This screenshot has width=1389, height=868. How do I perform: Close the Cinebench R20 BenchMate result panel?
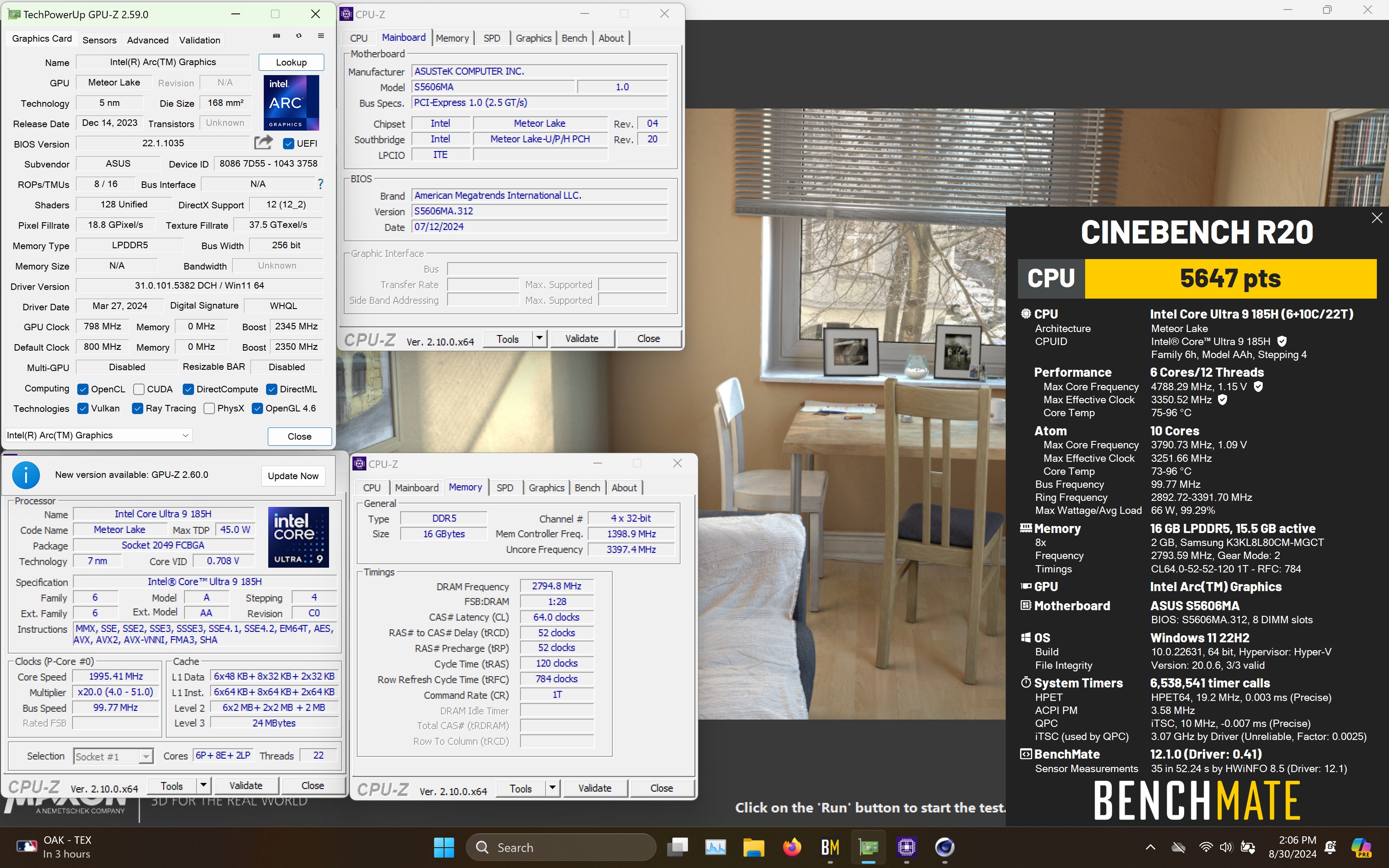(x=1376, y=218)
